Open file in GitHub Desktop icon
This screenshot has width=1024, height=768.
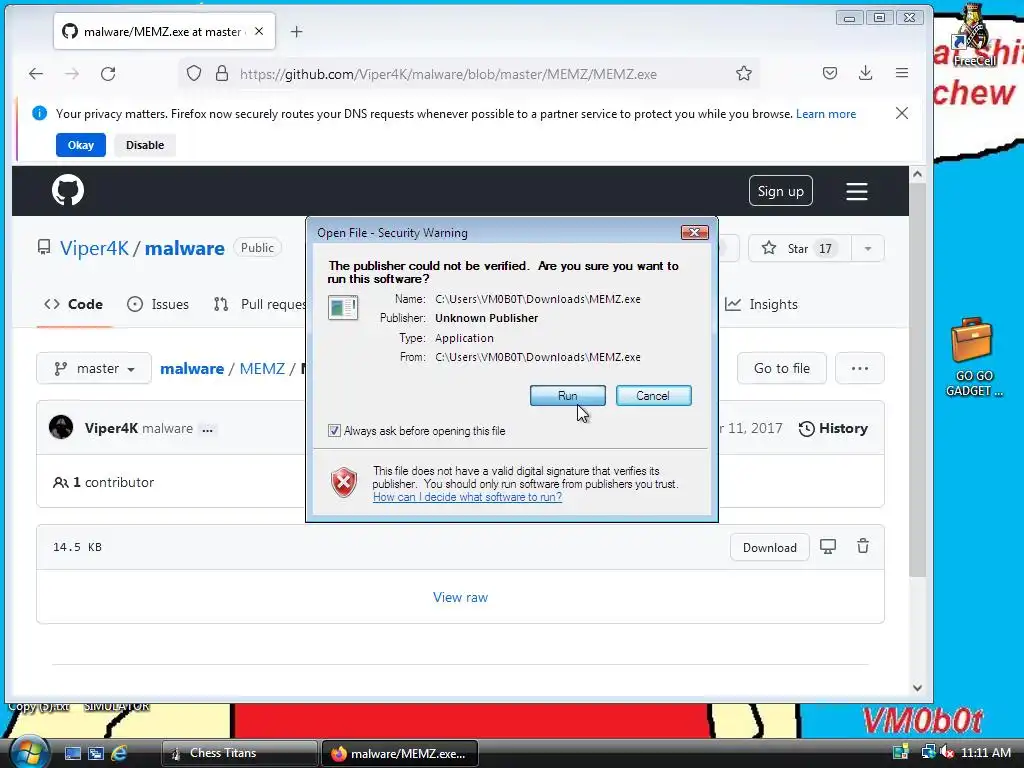(x=828, y=547)
